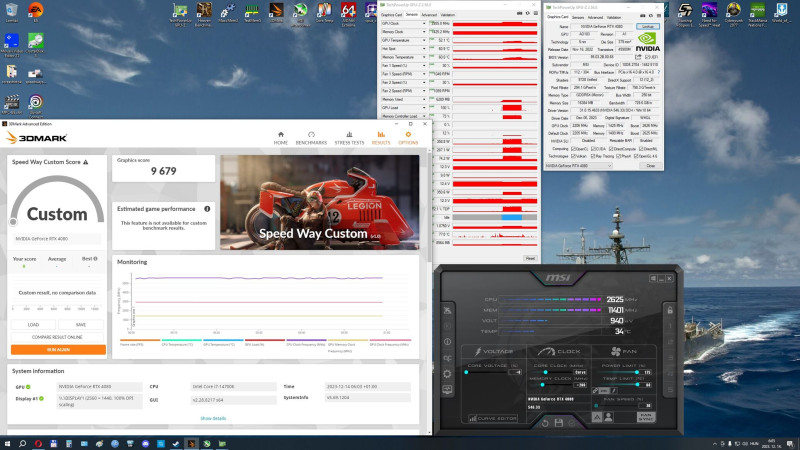Open the Opera browser in the taskbar

coord(38,443)
